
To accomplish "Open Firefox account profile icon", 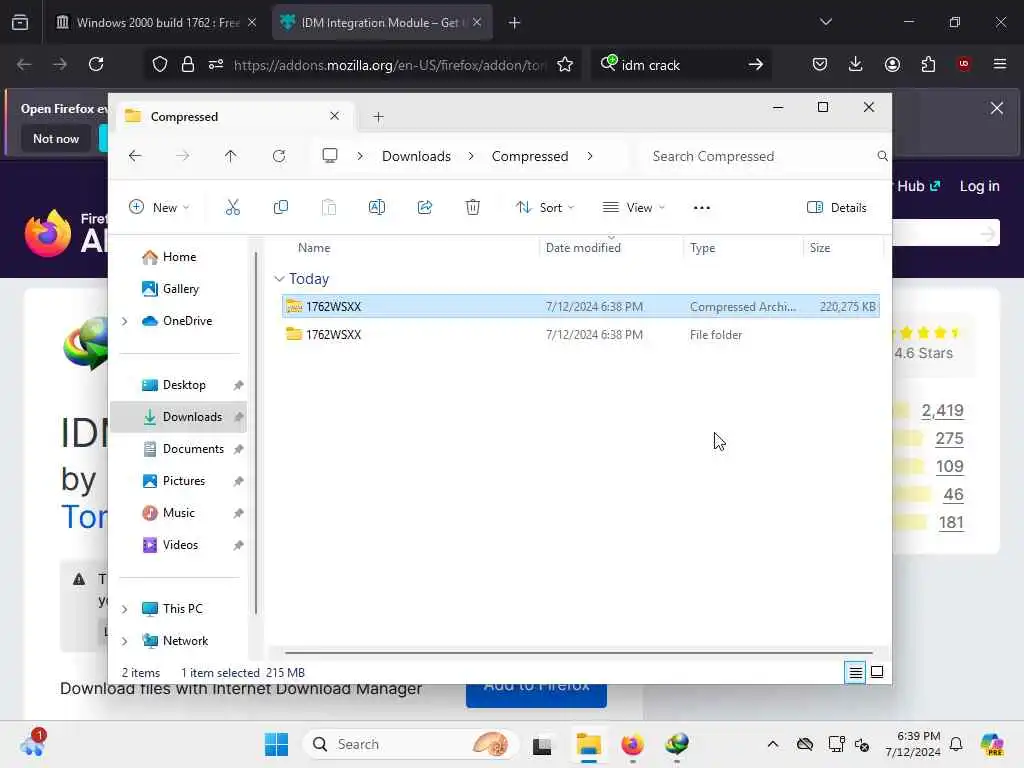I will 892,64.
